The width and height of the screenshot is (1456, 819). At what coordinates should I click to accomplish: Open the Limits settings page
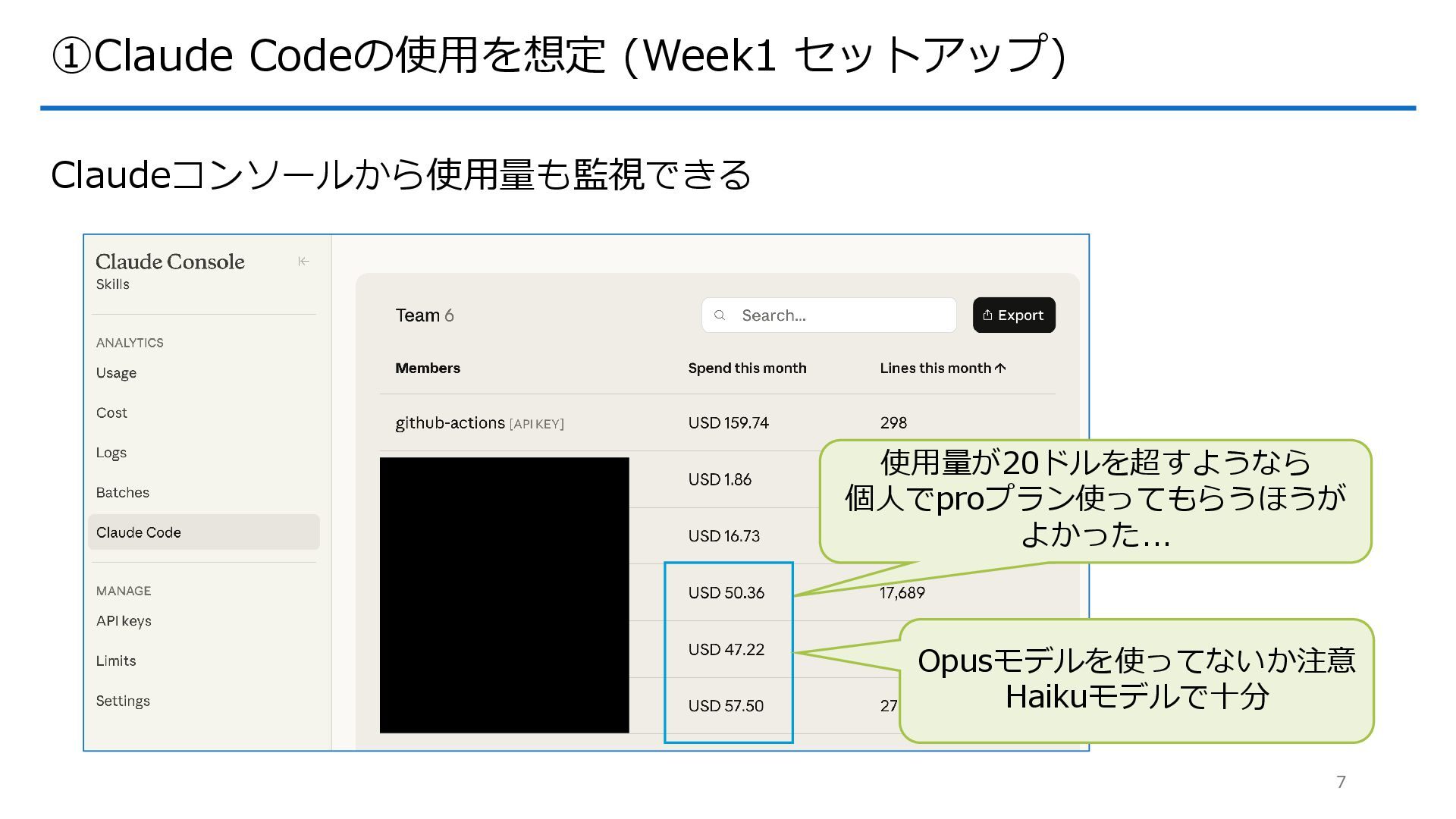pos(116,661)
